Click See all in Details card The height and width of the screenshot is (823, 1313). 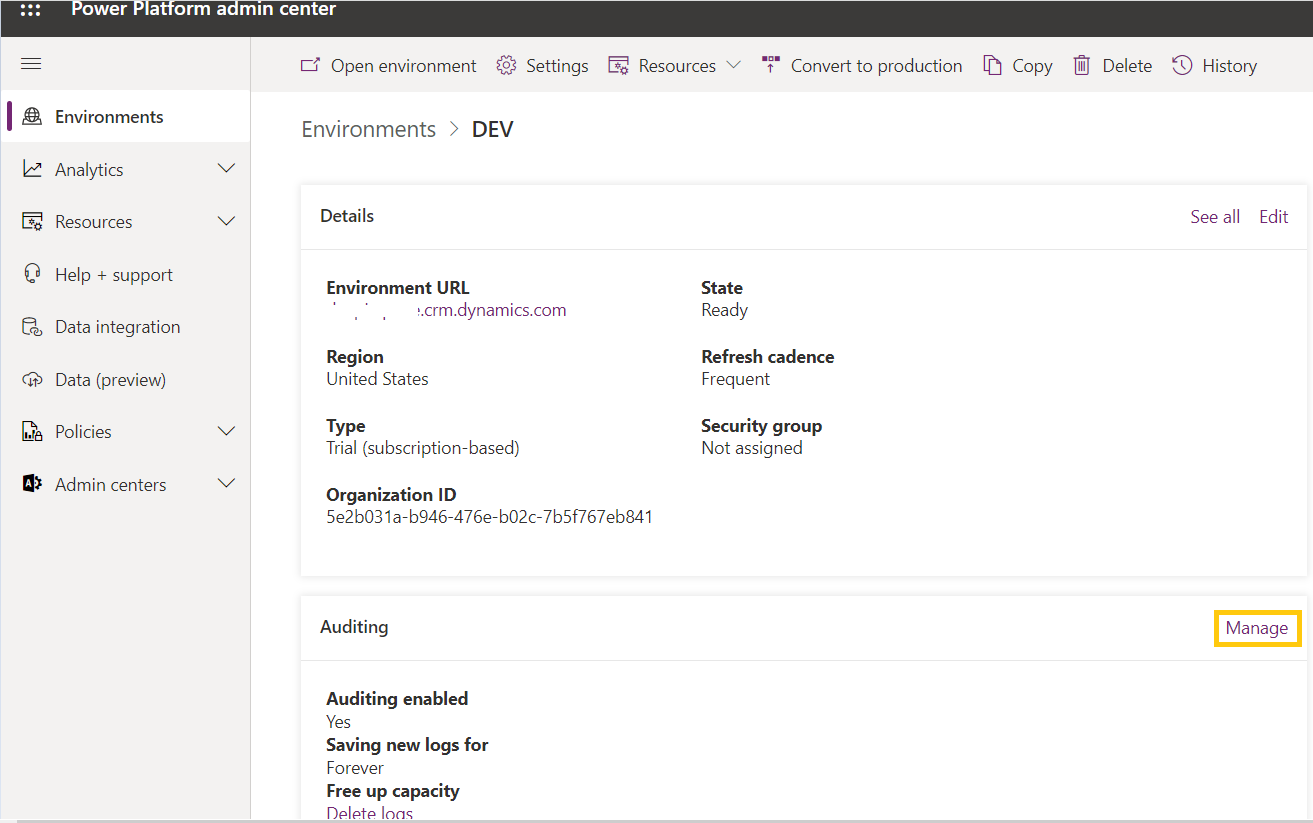[1214, 217]
